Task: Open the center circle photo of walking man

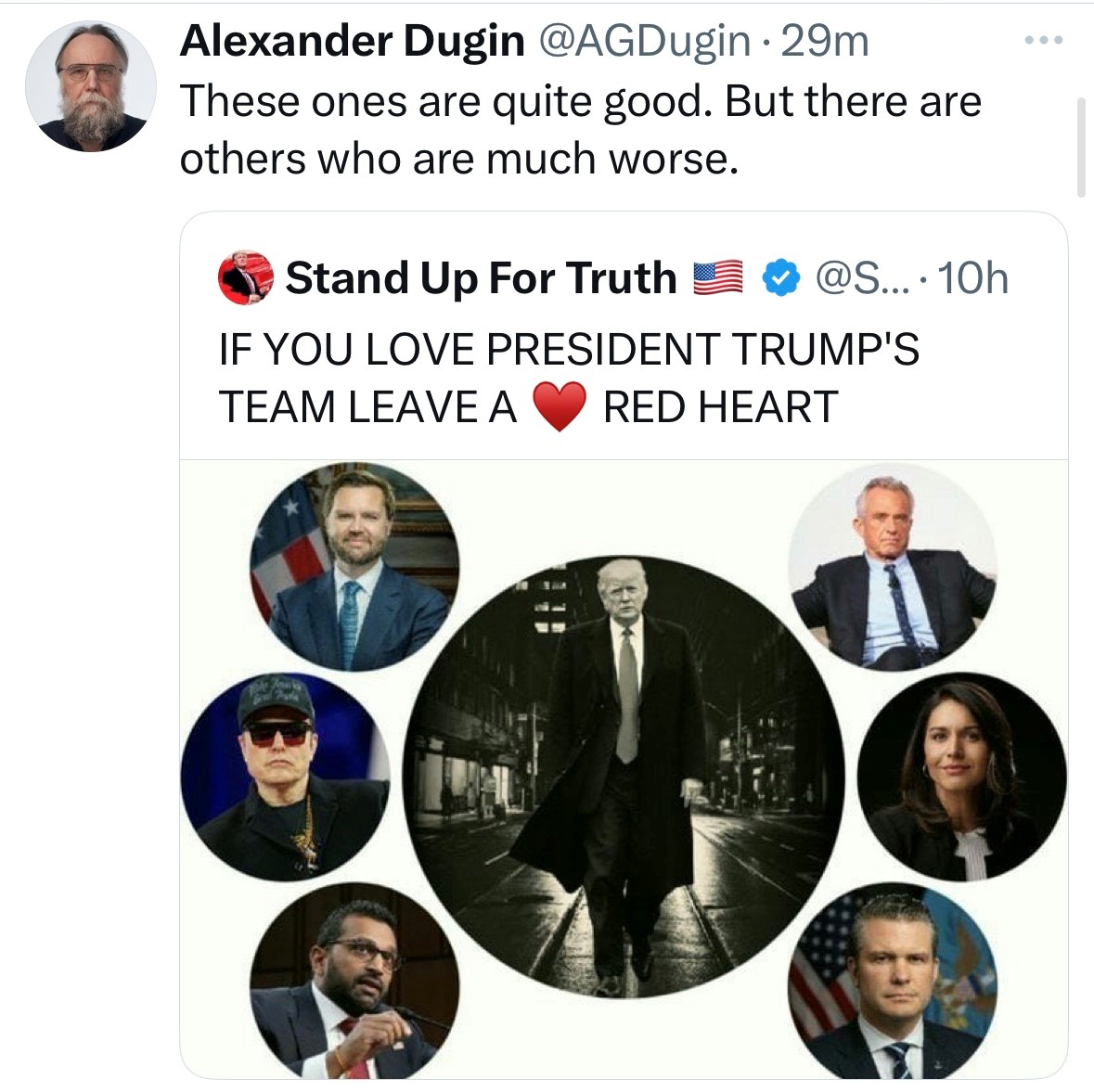Action: (x=624, y=776)
